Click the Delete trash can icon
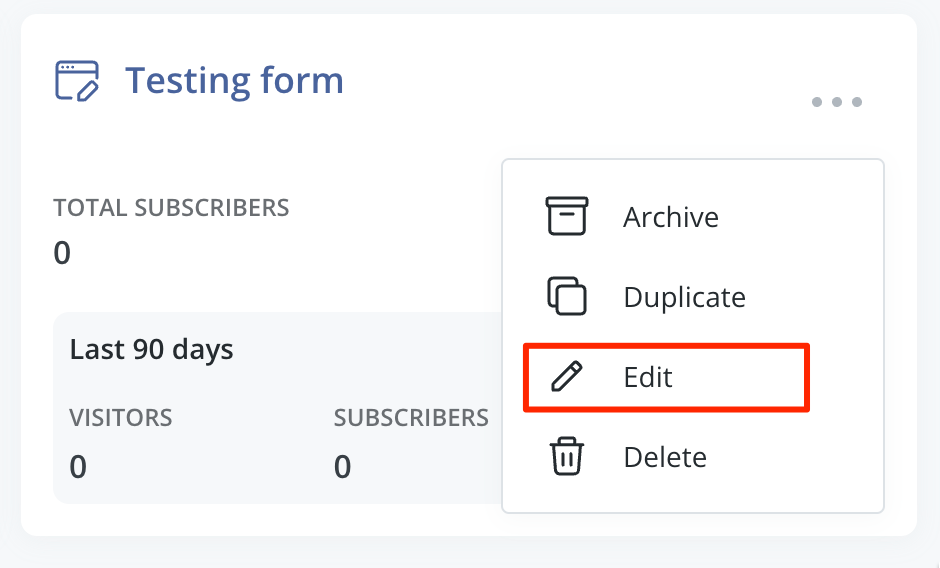940x568 pixels. pos(566,457)
